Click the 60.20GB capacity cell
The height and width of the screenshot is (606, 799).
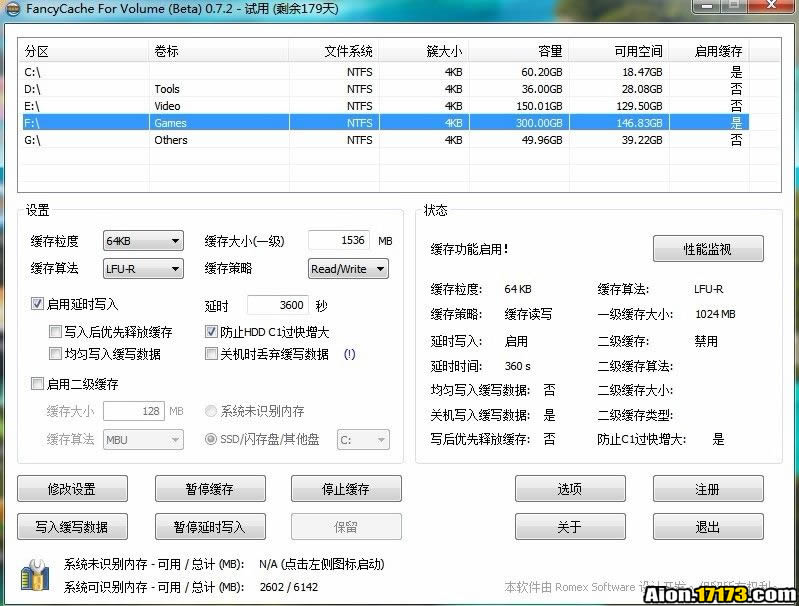pyautogui.click(x=541, y=72)
